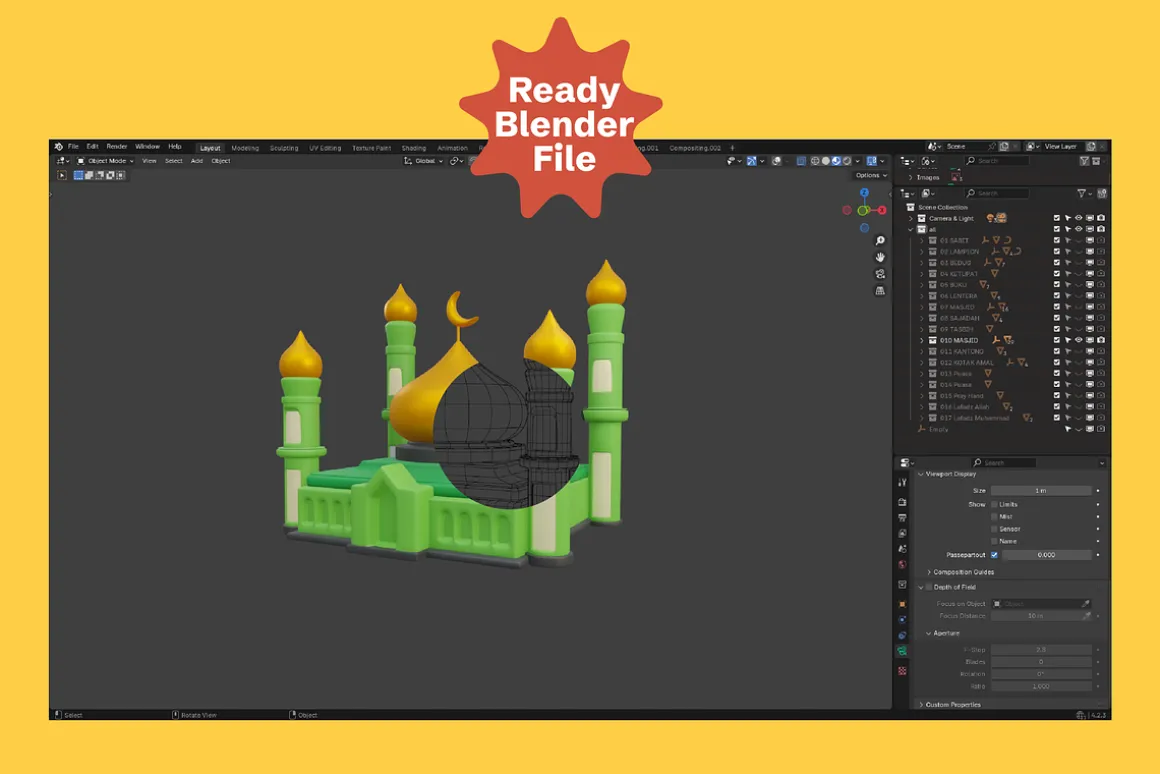Expand the Images entry

point(910,178)
